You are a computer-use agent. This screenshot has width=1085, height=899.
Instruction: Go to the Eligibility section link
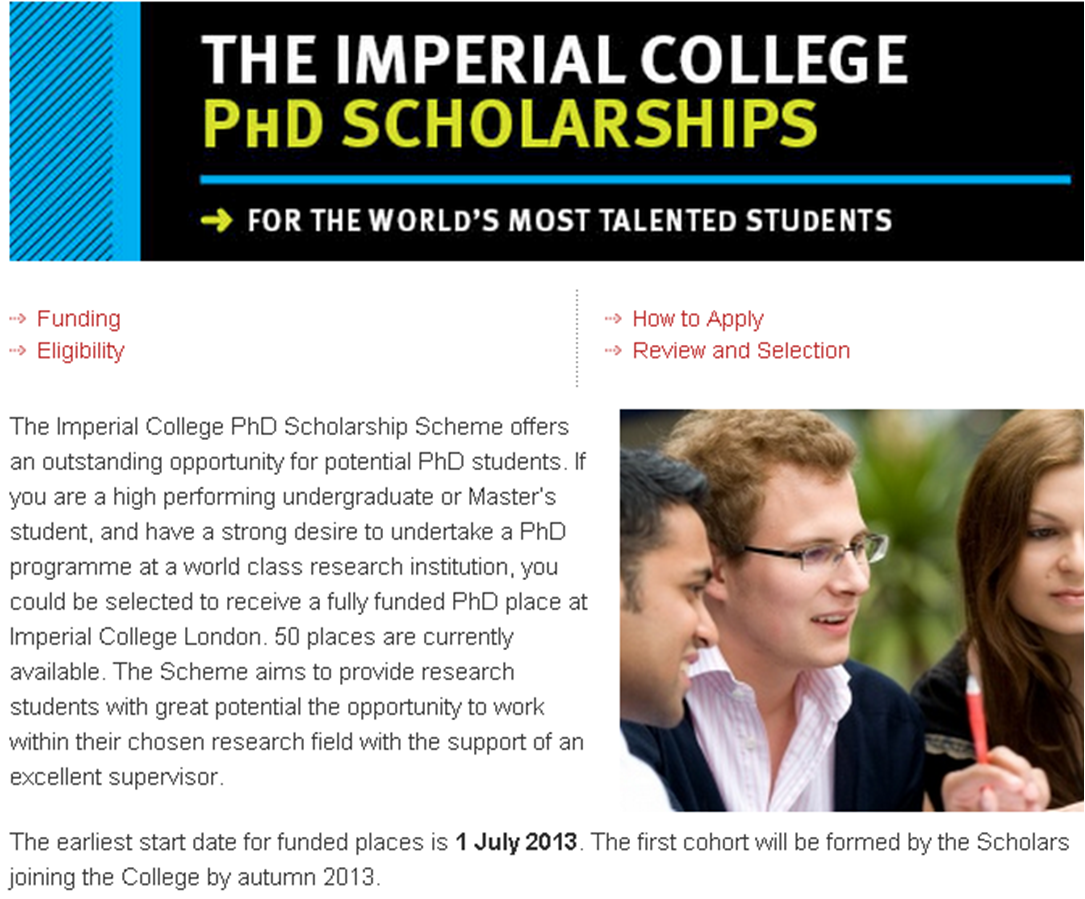point(81,351)
